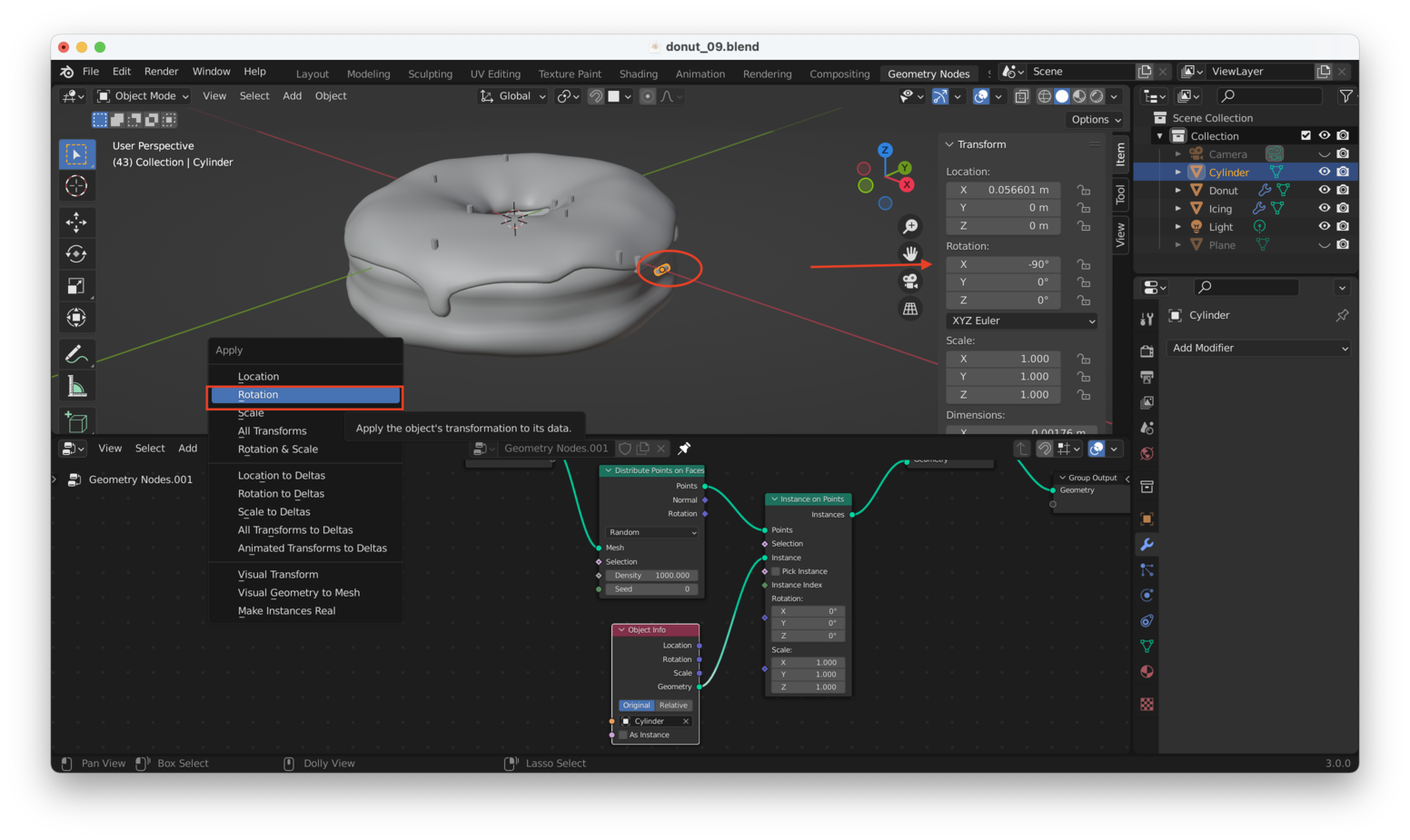Toggle pin on Geometry Nodes.001 tree

pyautogui.click(x=684, y=448)
